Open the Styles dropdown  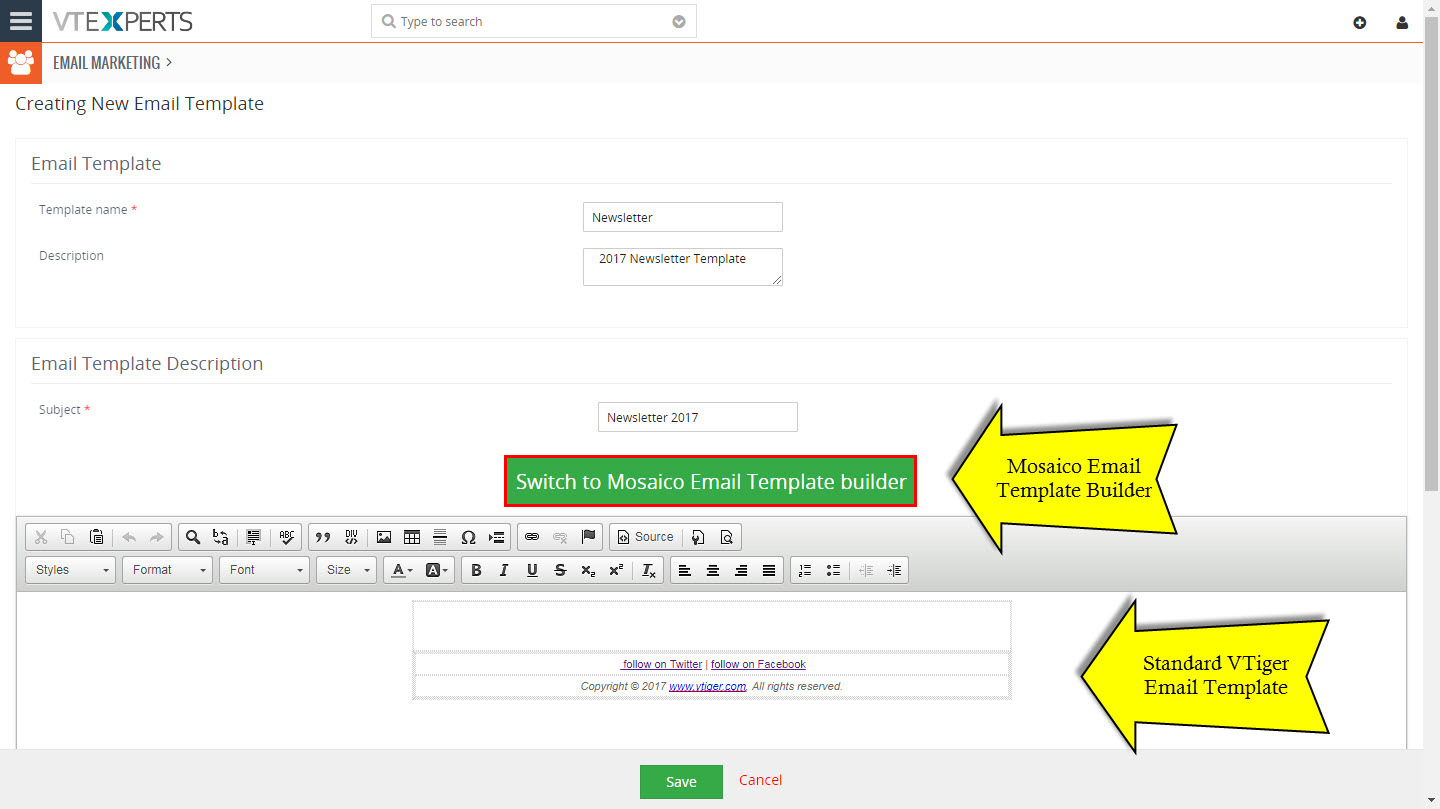[x=71, y=570]
